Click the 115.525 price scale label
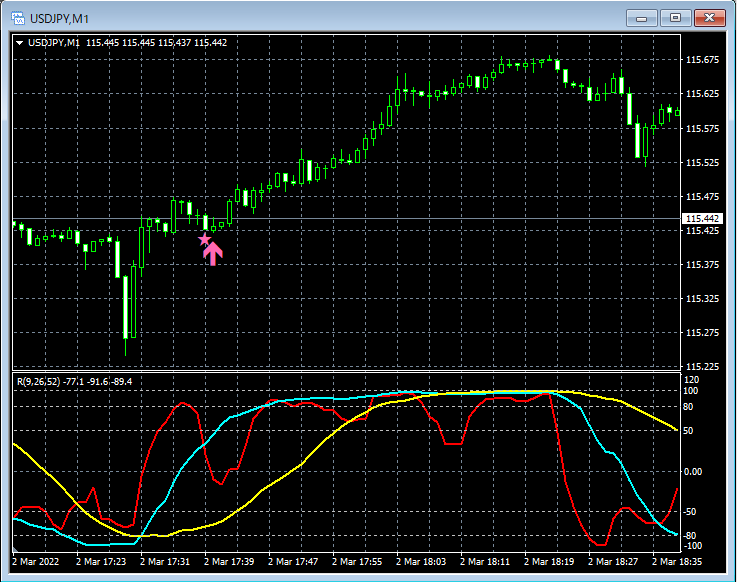This screenshot has height=582, width=737. point(703,163)
